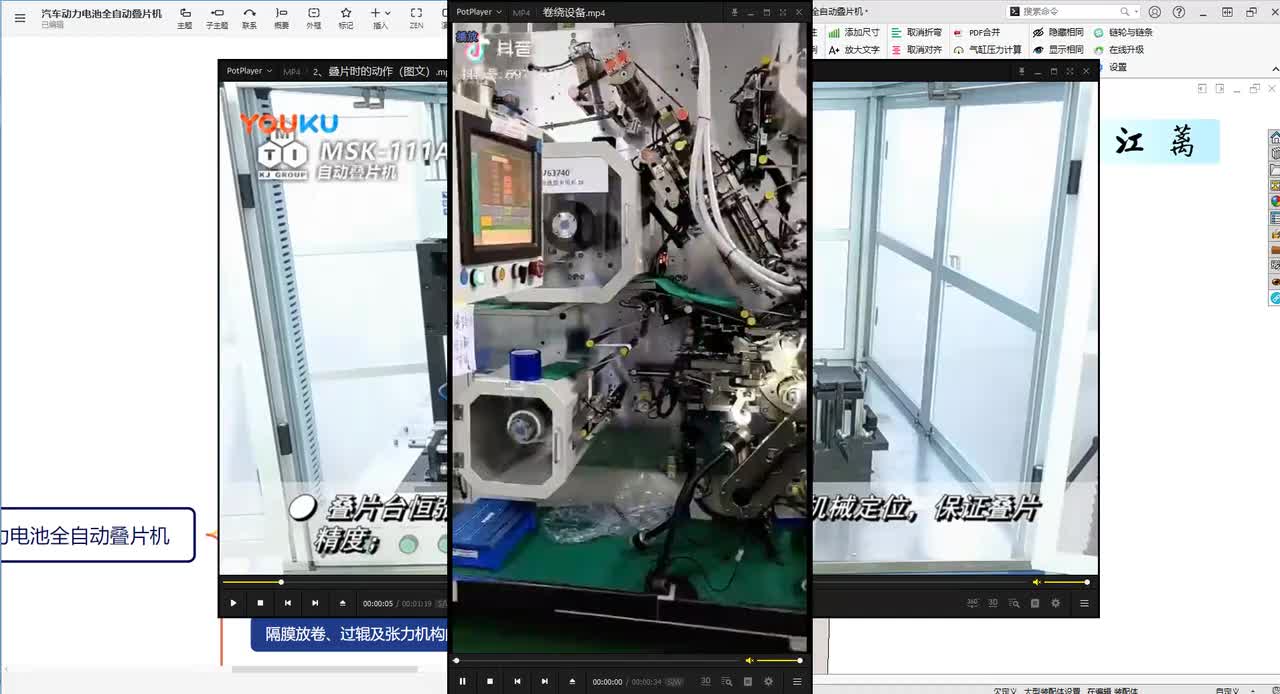Open front player playlist menu icon

coord(797,681)
